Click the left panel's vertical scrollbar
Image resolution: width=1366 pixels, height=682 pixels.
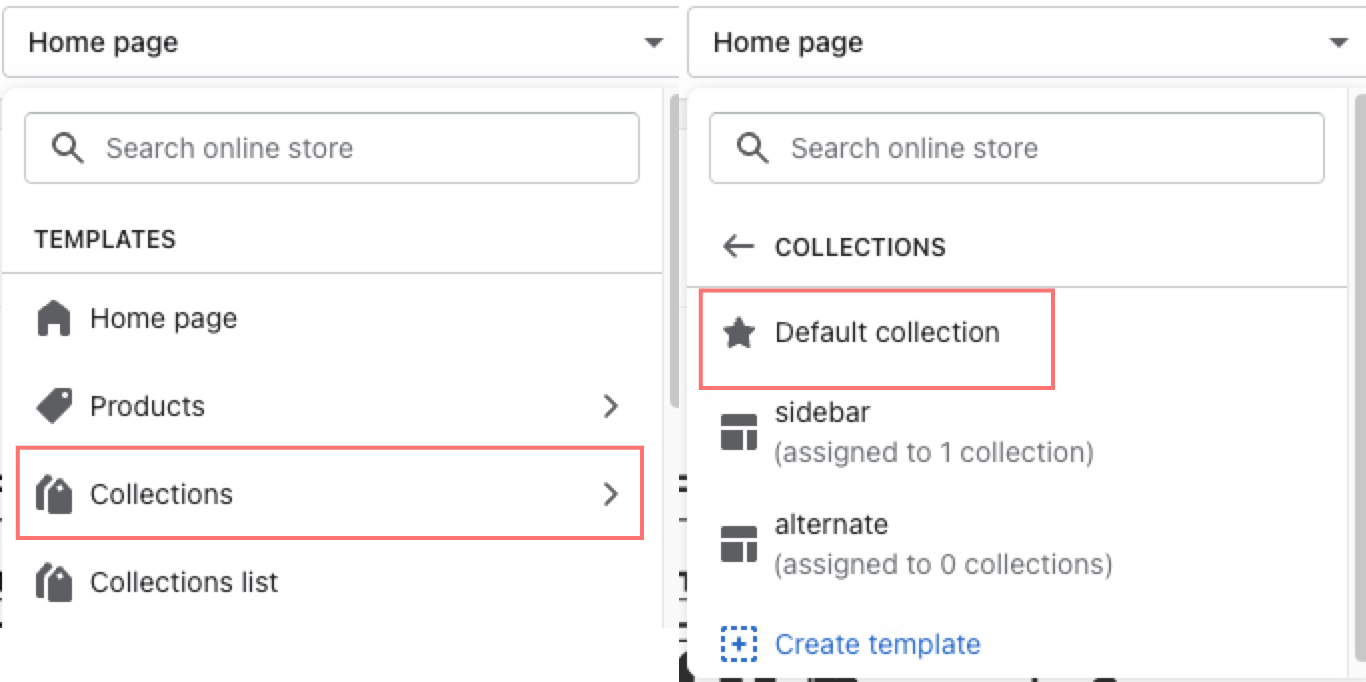pos(673,250)
